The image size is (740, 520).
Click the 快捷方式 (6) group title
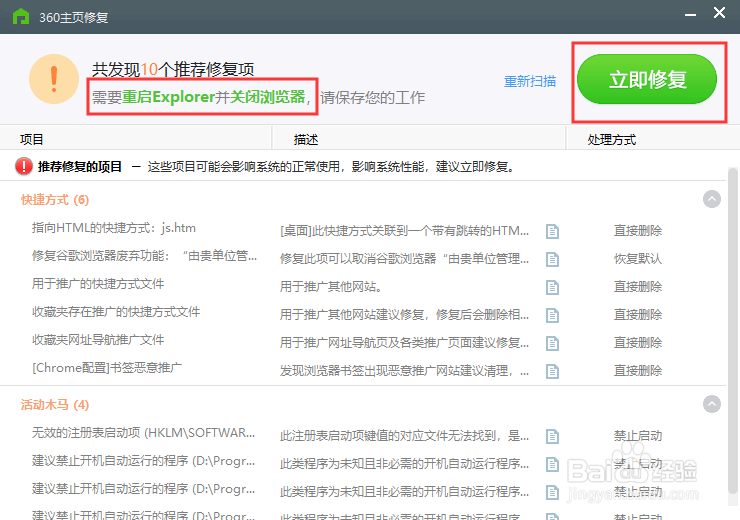tap(55, 200)
